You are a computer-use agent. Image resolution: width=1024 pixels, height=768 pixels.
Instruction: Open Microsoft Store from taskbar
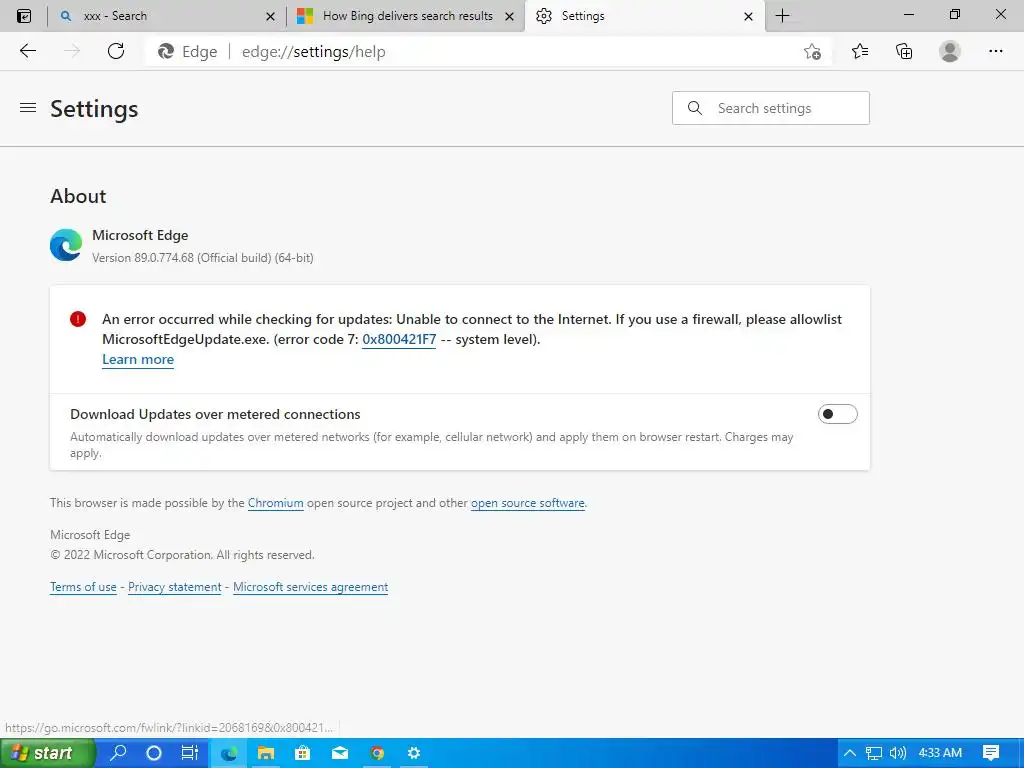[302, 753]
